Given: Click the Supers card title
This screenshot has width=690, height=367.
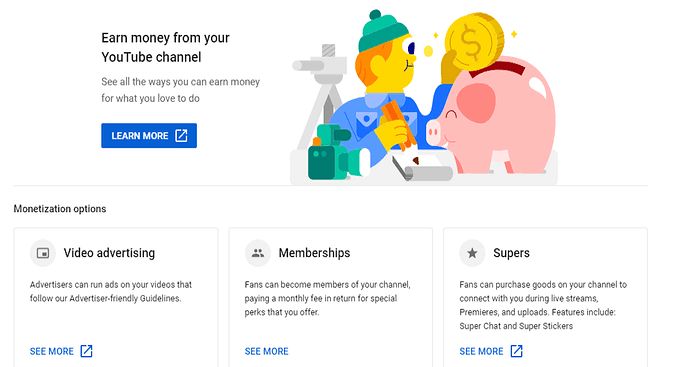Looking at the screenshot, I should click(511, 253).
